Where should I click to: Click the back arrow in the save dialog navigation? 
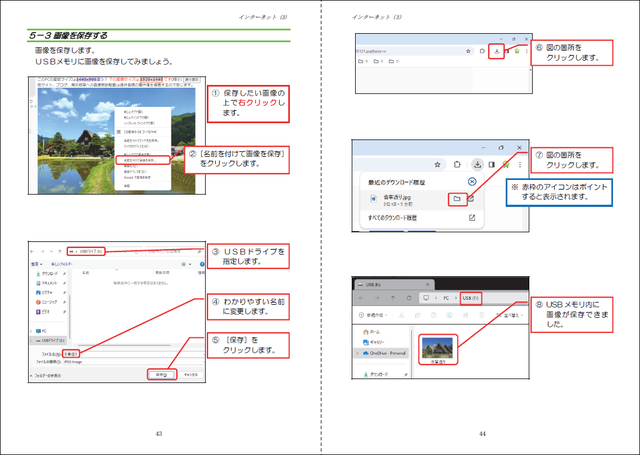point(32,251)
